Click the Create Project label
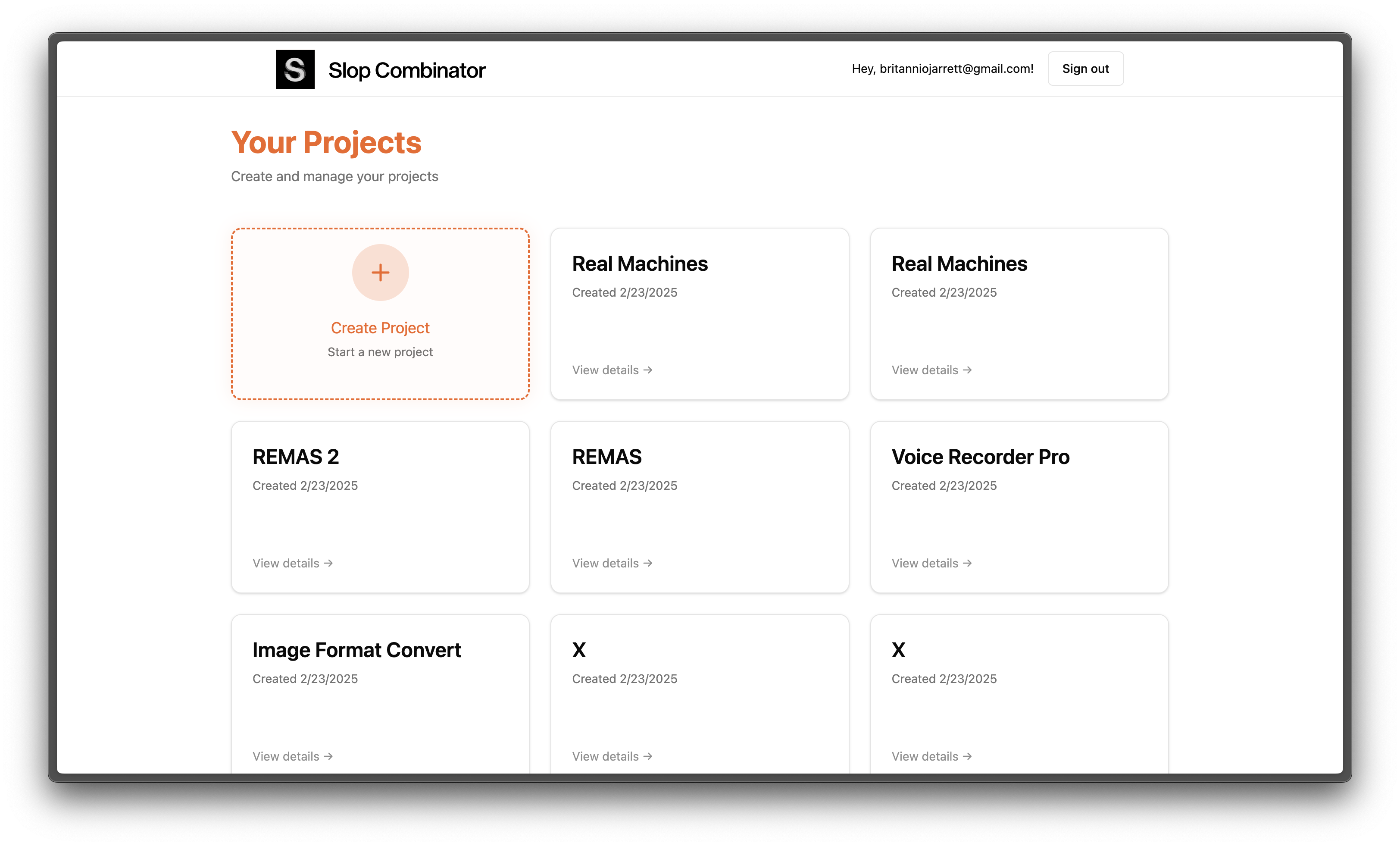Image resolution: width=1400 pixels, height=846 pixels. pos(380,328)
